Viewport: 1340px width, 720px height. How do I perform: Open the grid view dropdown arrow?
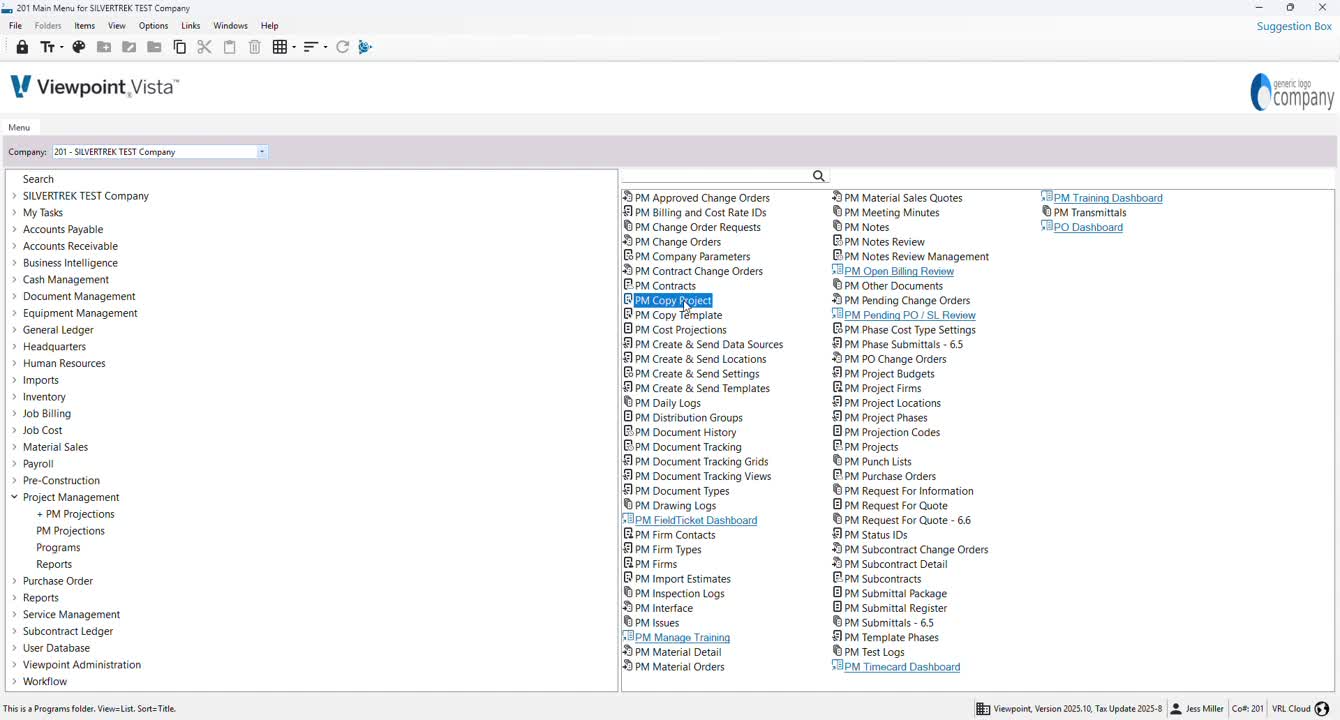pos(293,47)
